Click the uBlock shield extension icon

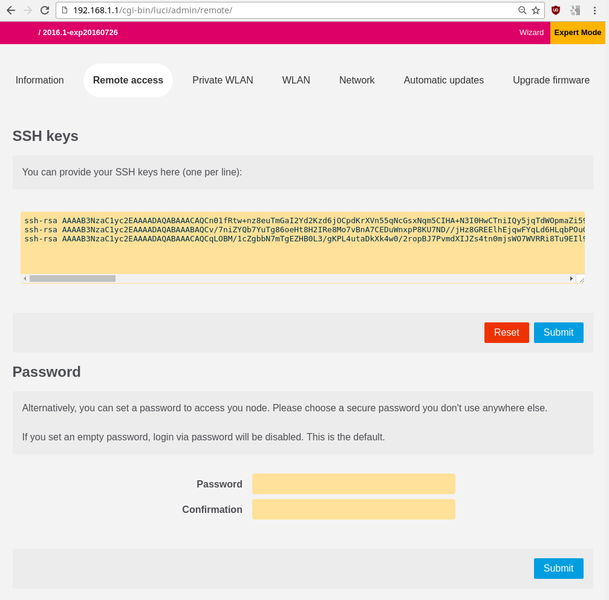pos(556,10)
